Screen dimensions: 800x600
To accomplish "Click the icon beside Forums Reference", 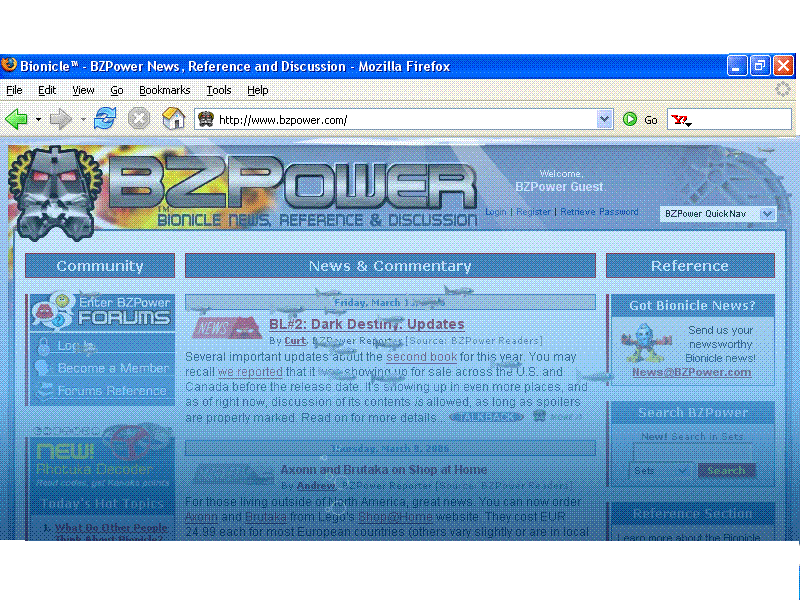I will click(x=45, y=390).
